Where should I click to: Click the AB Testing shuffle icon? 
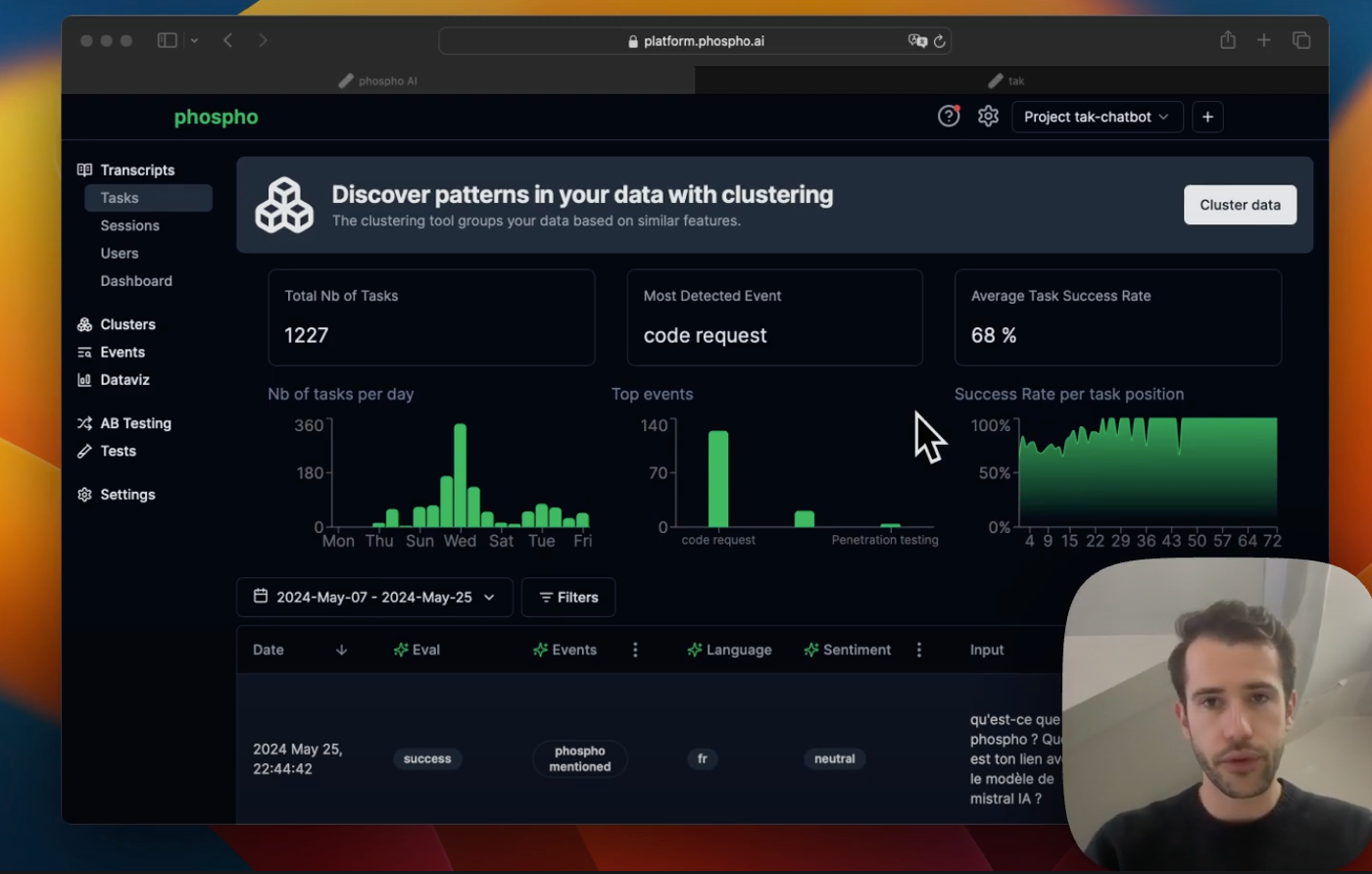click(x=84, y=423)
